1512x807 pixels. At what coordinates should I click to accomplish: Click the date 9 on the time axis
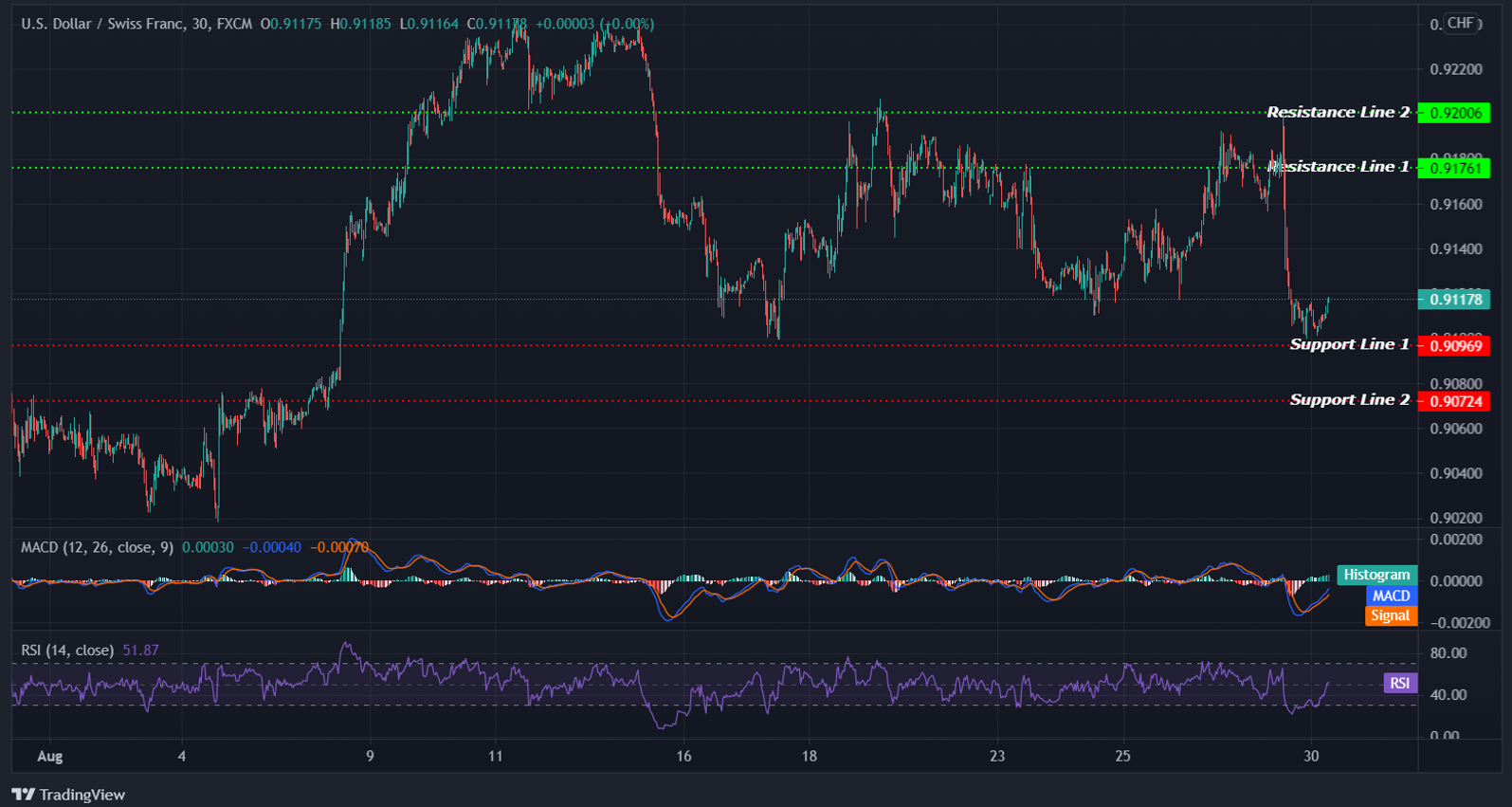pyautogui.click(x=370, y=756)
